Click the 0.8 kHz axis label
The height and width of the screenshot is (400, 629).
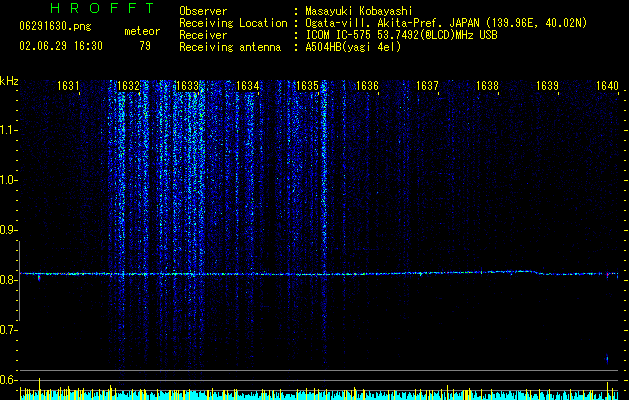coord(8,280)
